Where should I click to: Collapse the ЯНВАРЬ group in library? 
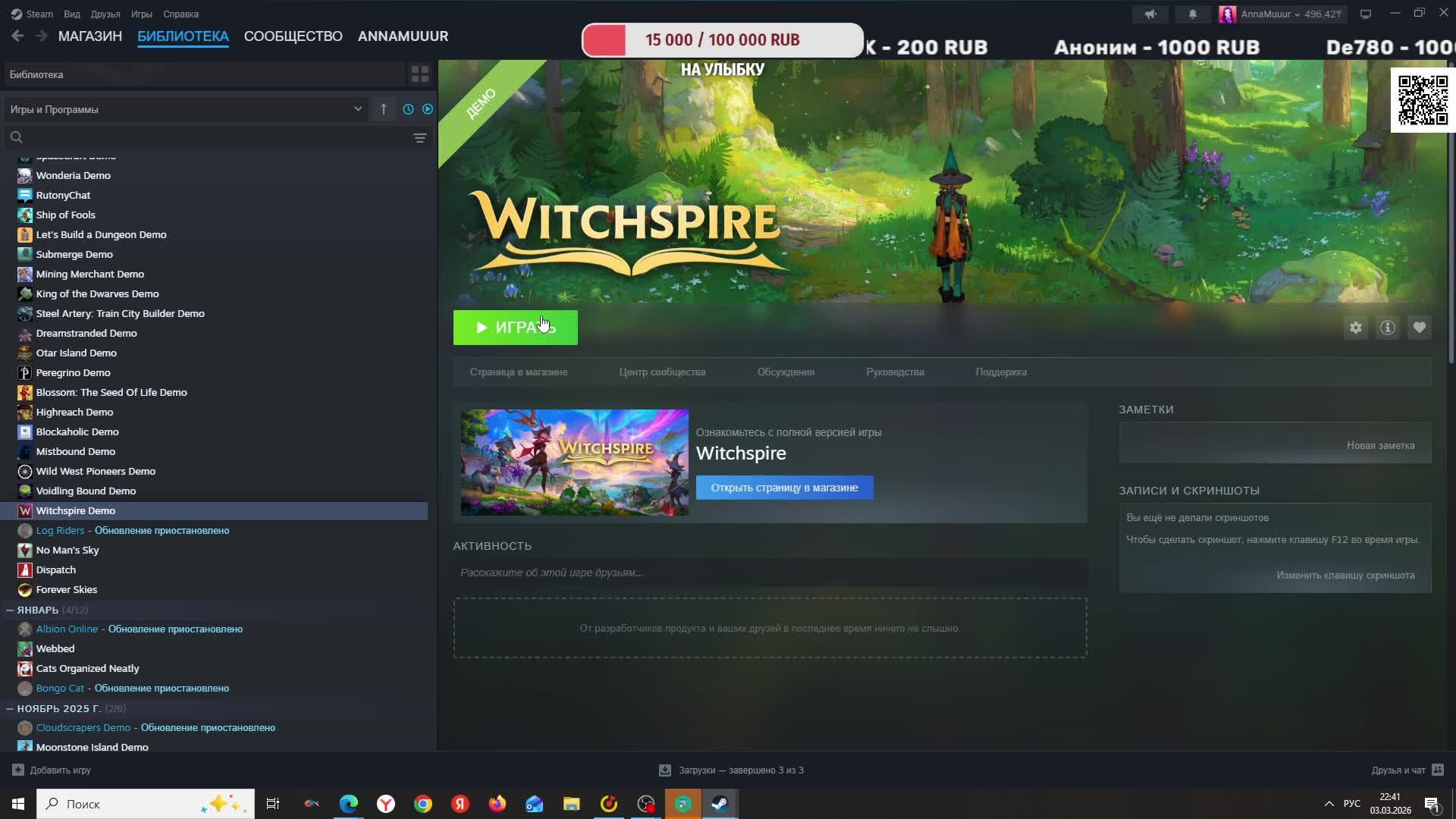click(10, 610)
